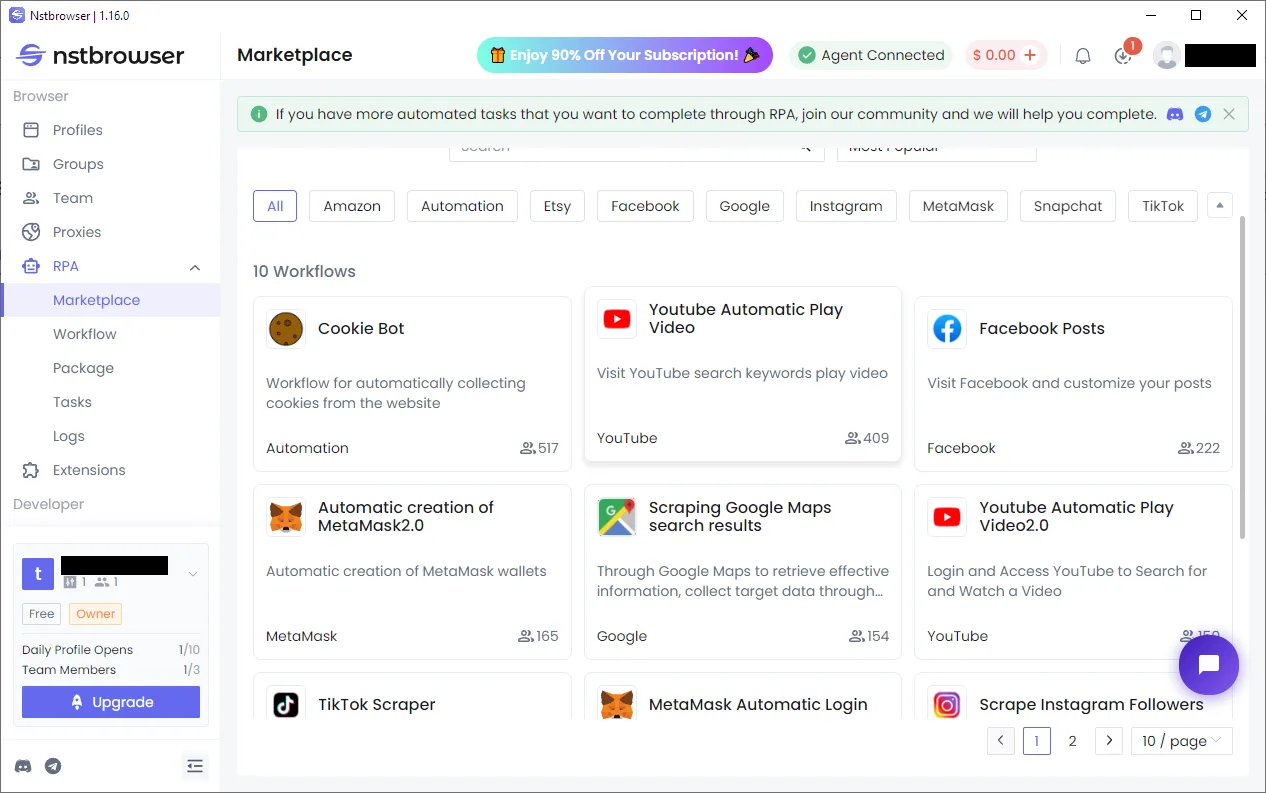Image resolution: width=1266 pixels, height=793 pixels.
Task: Open the rewards icon with red badge
Action: (x=1124, y=55)
